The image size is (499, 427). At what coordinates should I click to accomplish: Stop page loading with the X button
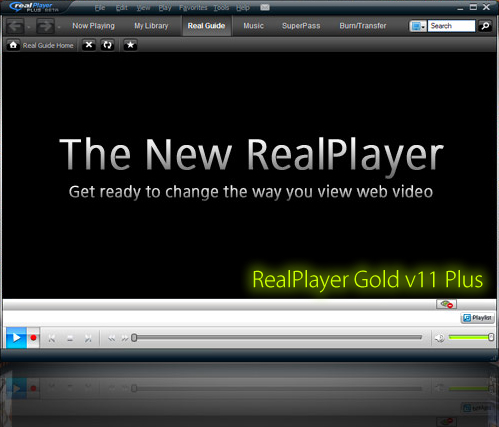89,45
